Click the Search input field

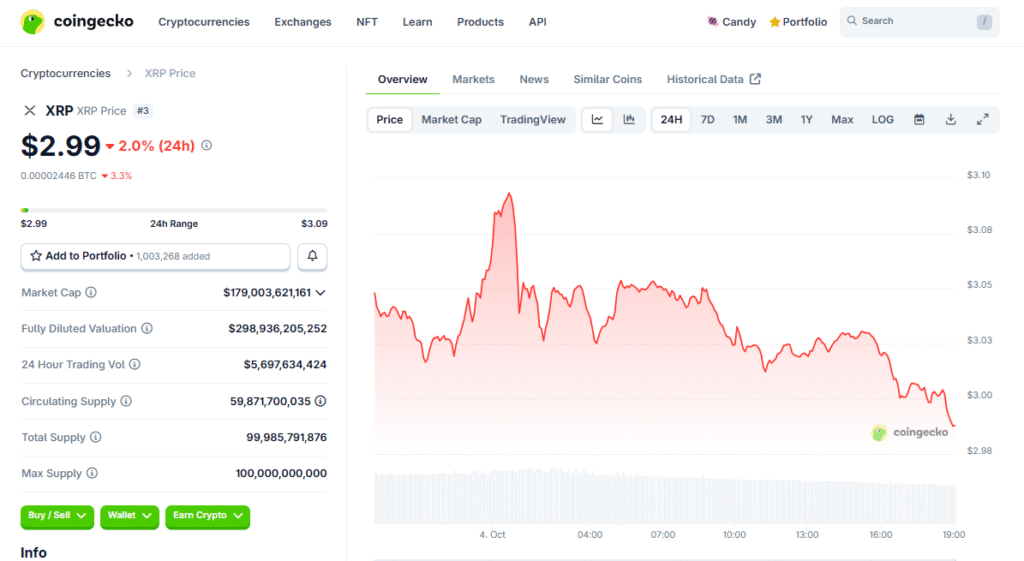pos(905,21)
